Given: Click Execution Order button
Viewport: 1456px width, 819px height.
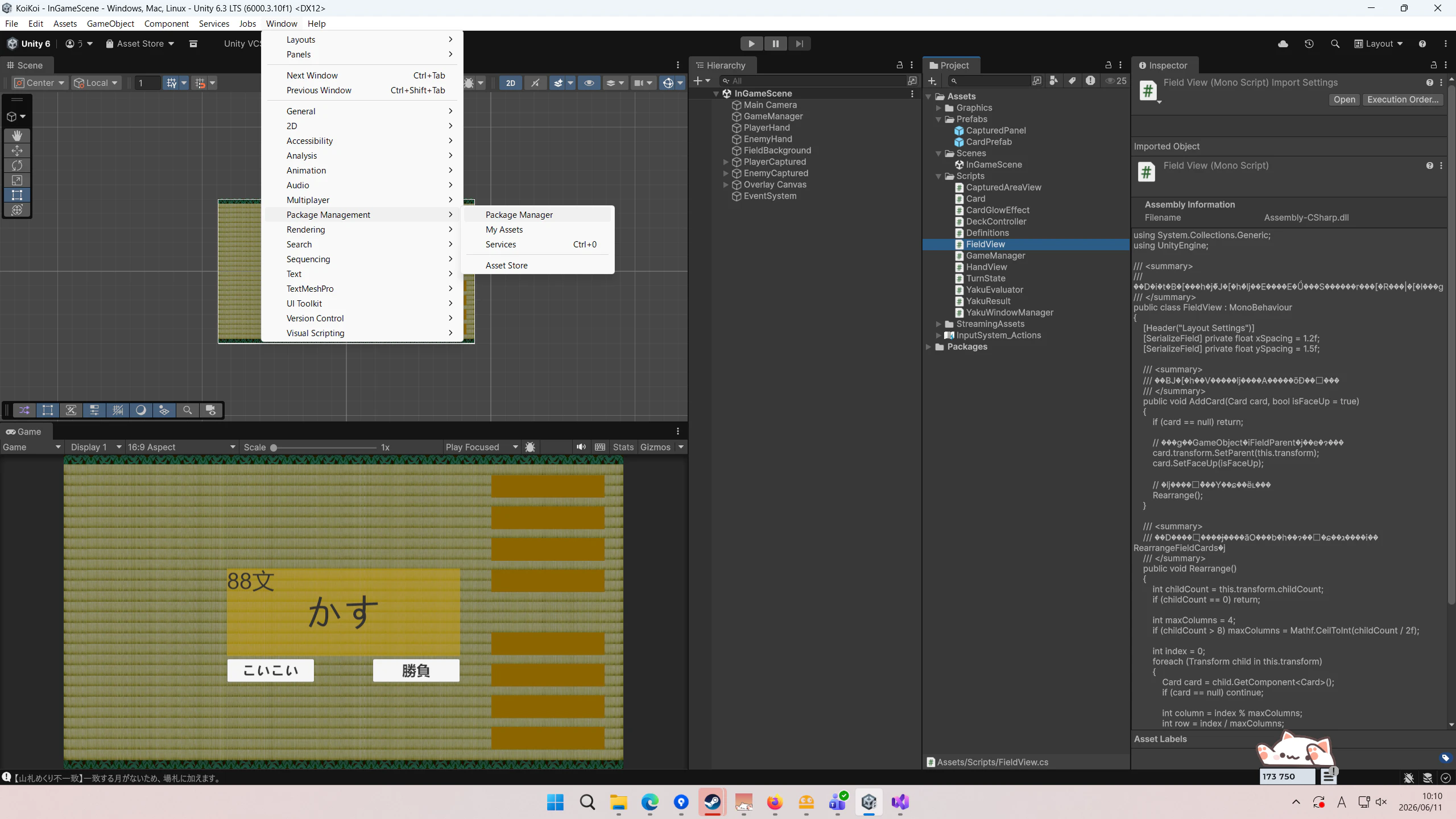Looking at the screenshot, I should pyautogui.click(x=1403, y=100).
